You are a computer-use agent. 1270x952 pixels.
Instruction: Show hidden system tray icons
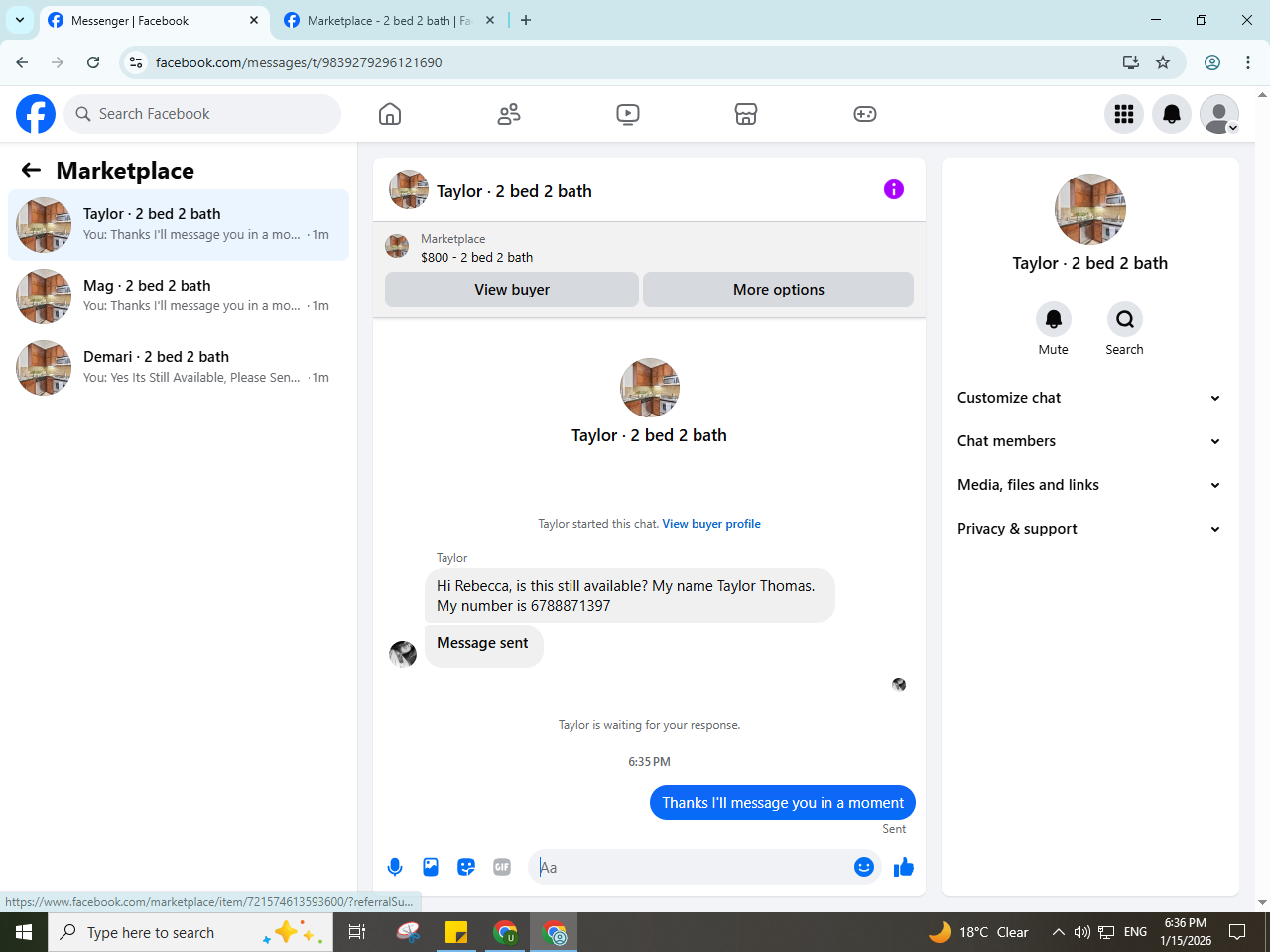point(1058,932)
